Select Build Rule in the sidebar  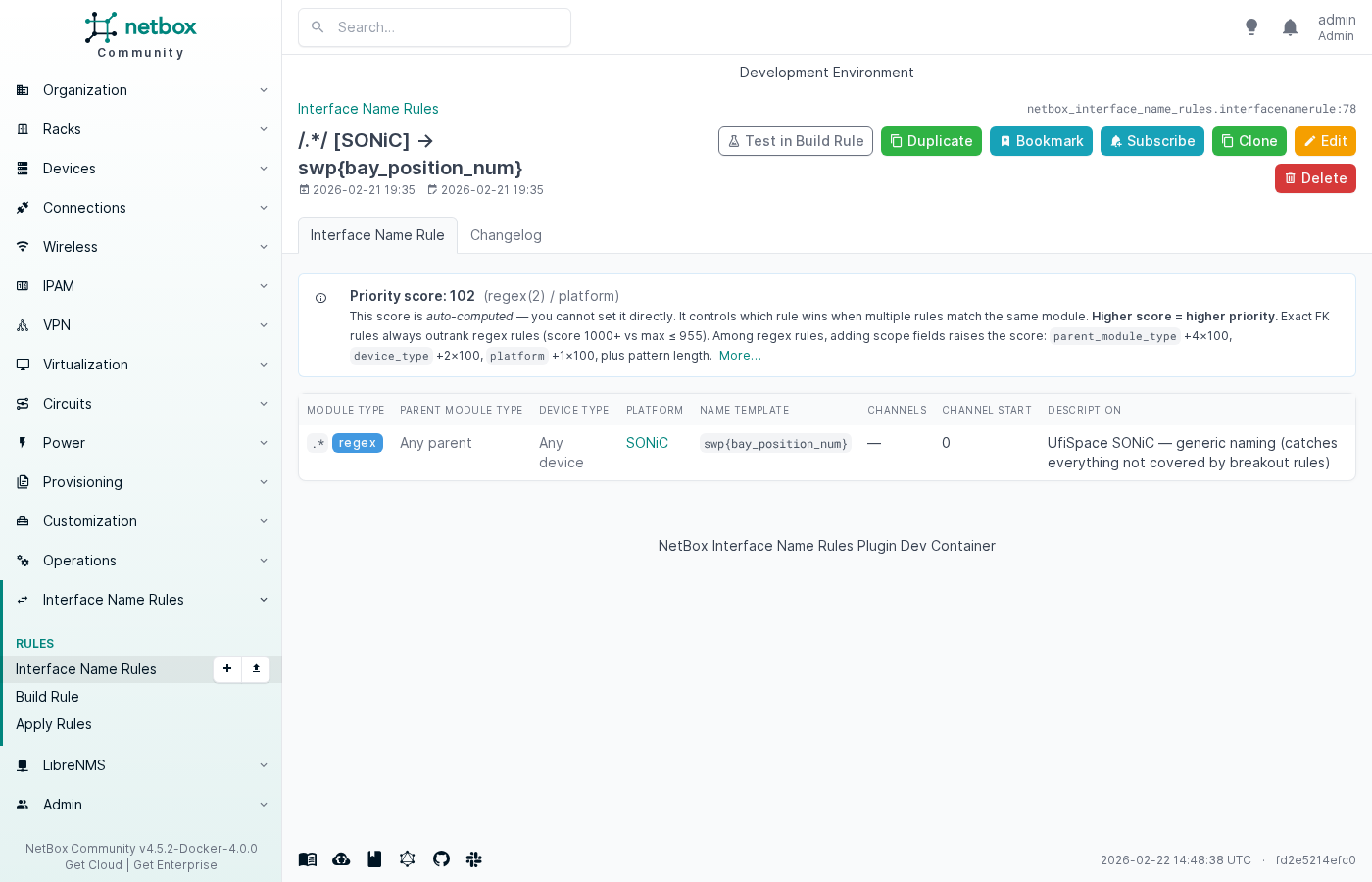(47, 697)
